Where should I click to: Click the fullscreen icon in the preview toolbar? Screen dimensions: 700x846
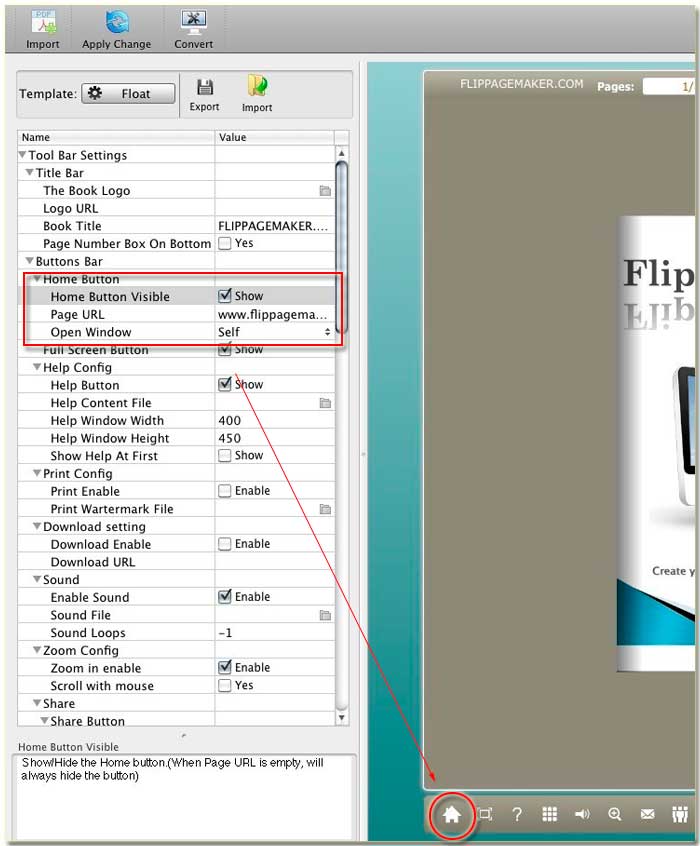485,814
